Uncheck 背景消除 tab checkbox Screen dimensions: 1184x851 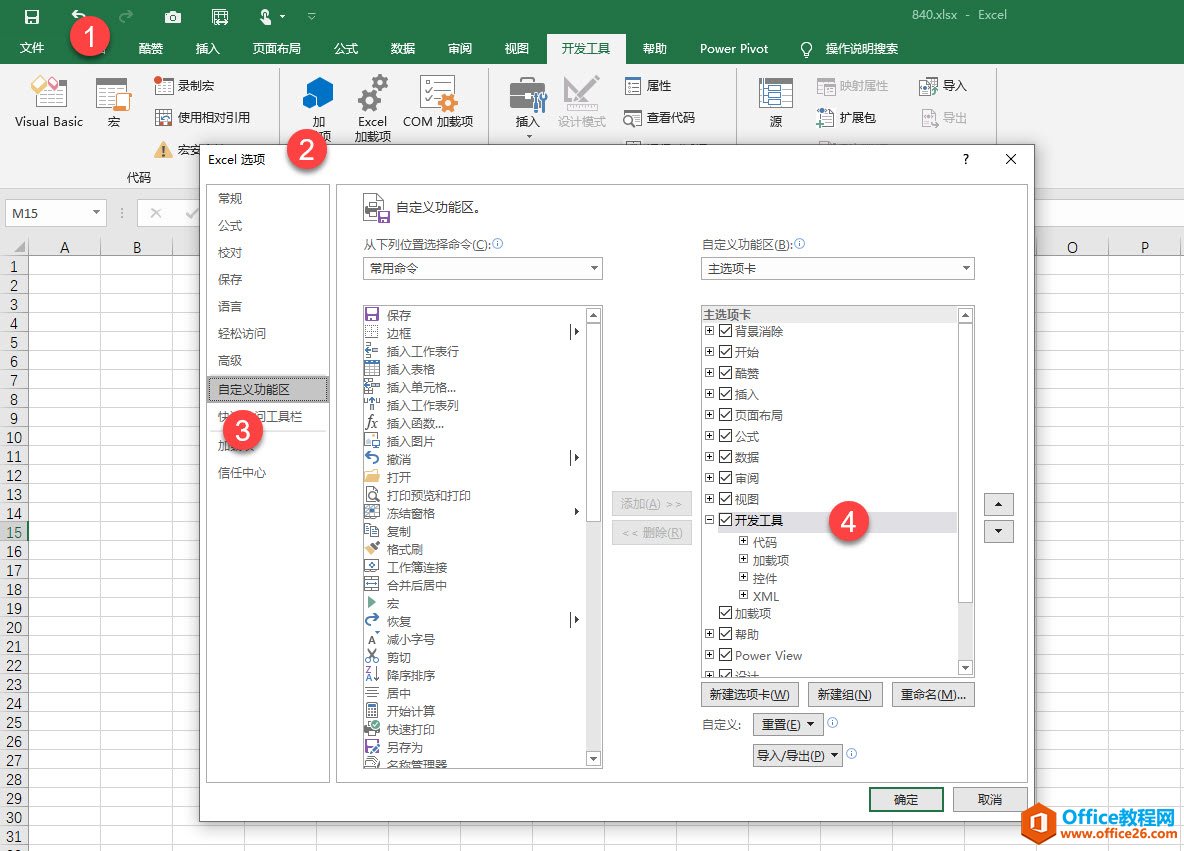(726, 331)
